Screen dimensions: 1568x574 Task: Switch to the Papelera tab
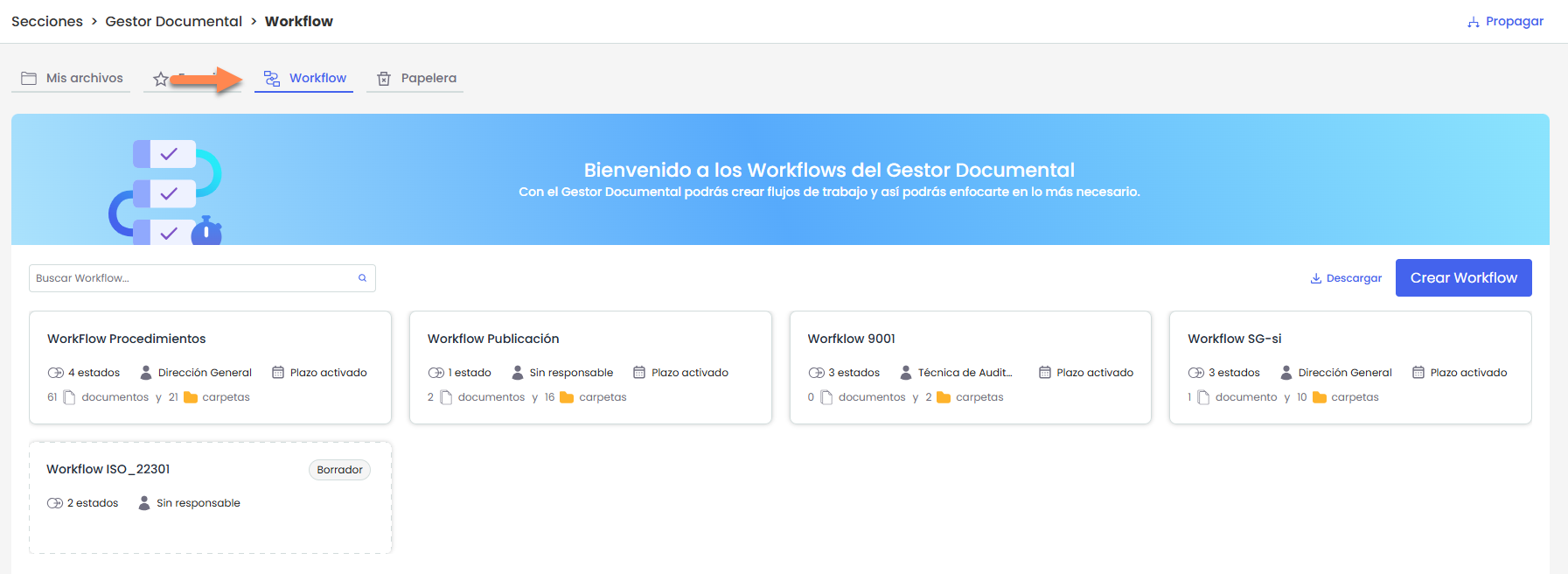(x=428, y=79)
